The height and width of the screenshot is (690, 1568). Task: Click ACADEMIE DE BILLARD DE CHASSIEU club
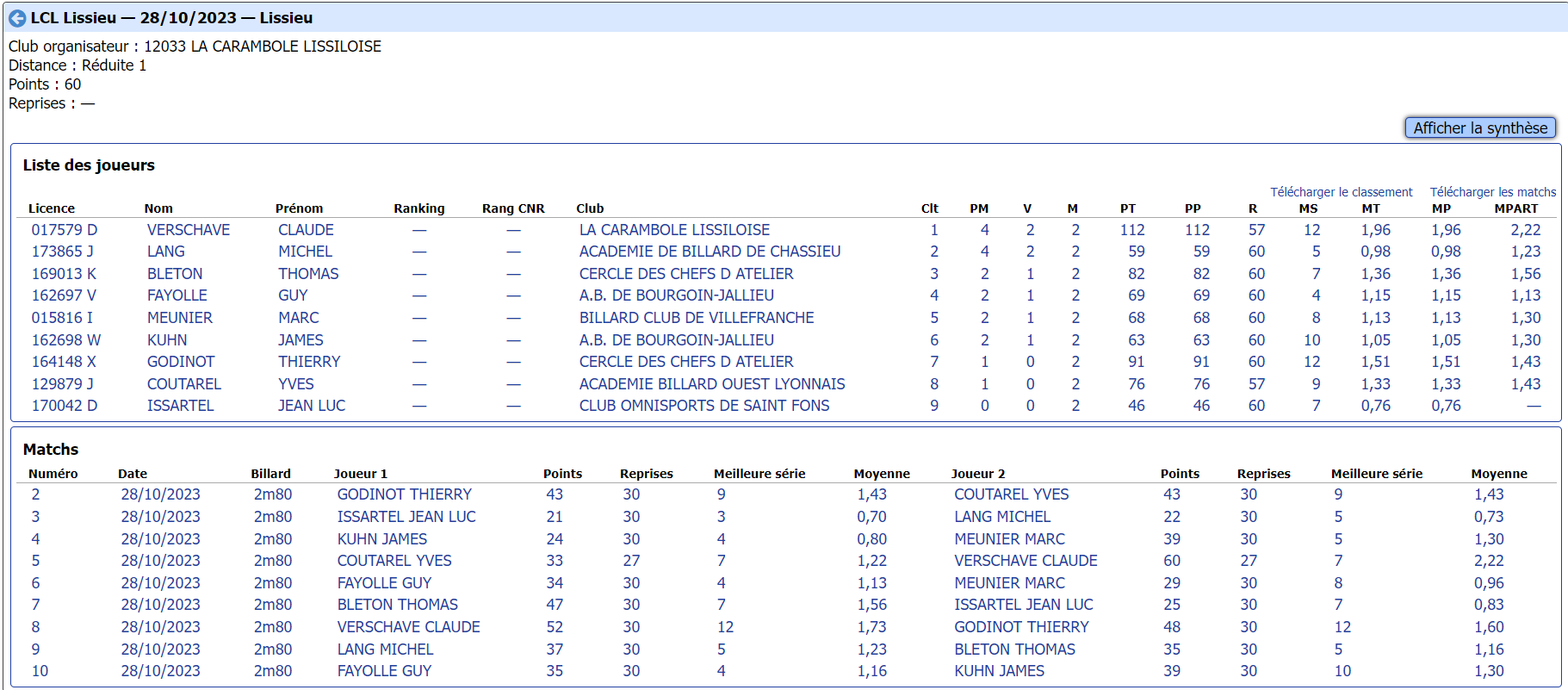pyautogui.click(x=710, y=252)
